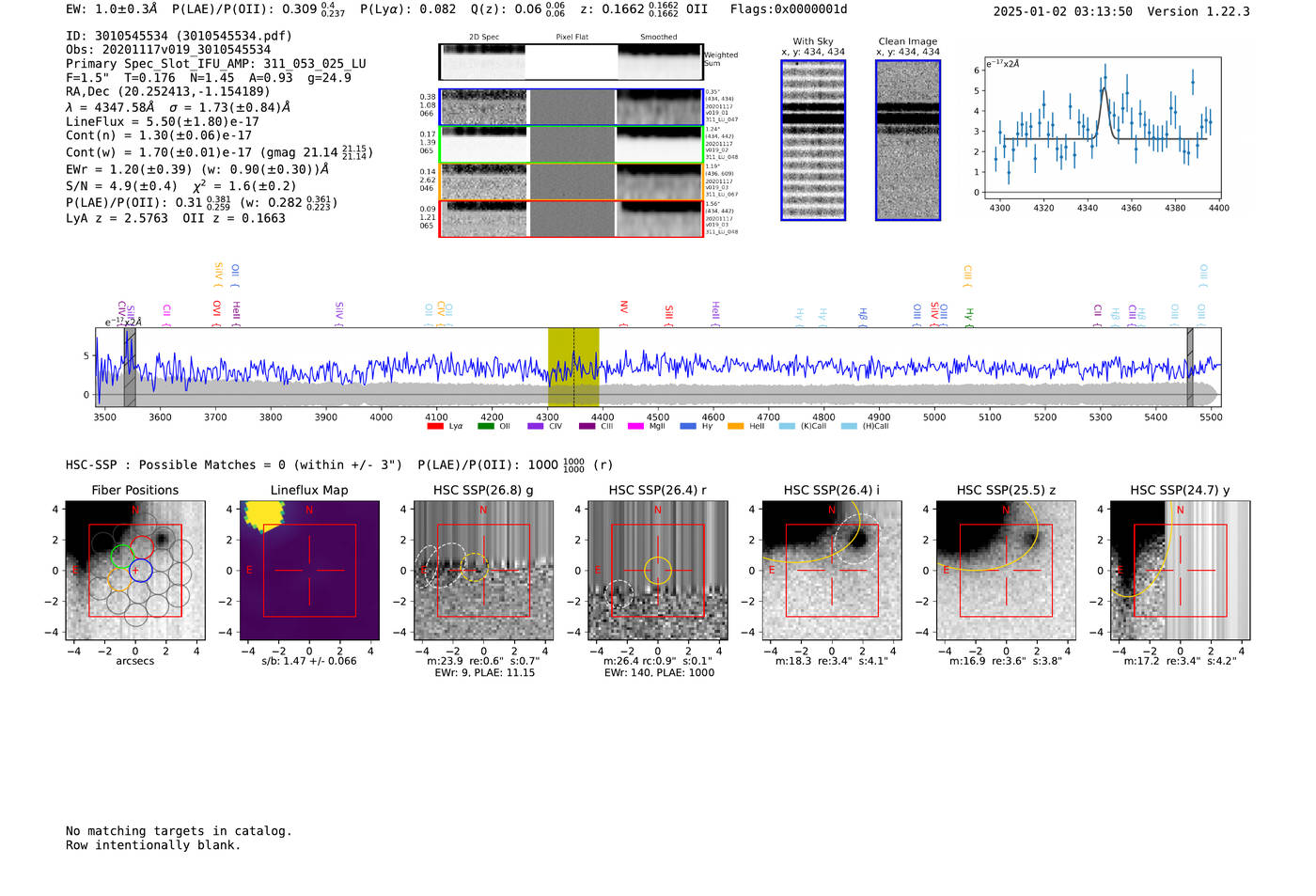
Task: Click the hatched band near 3540 Å
Action: pyautogui.click(x=130, y=367)
